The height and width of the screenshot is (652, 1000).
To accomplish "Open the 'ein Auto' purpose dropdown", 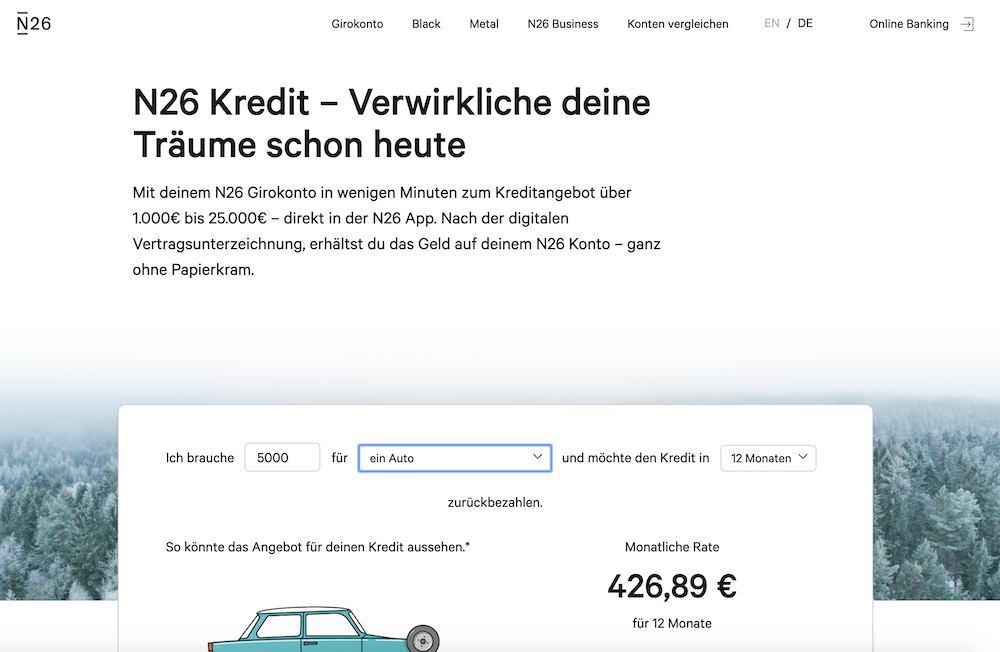I will pyautogui.click(x=455, y=458).
